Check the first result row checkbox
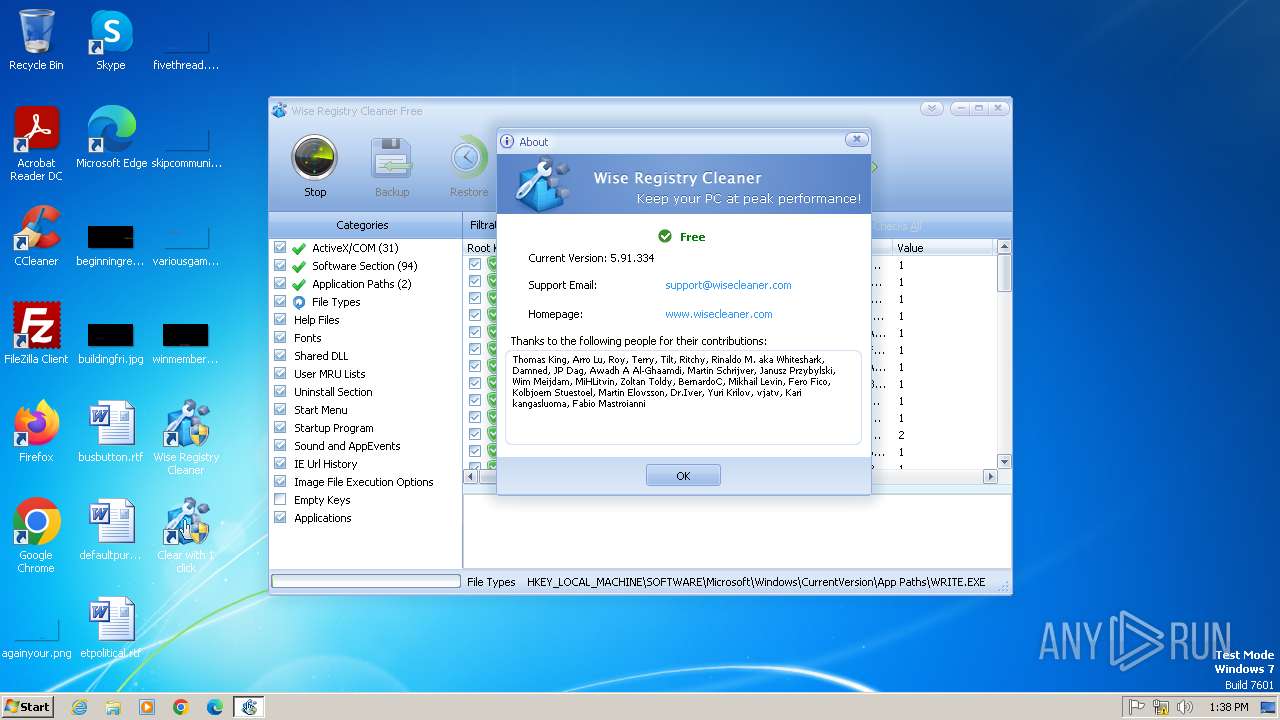The height and width of the screenshot is (720, 1280). click(x=475, y=265)
